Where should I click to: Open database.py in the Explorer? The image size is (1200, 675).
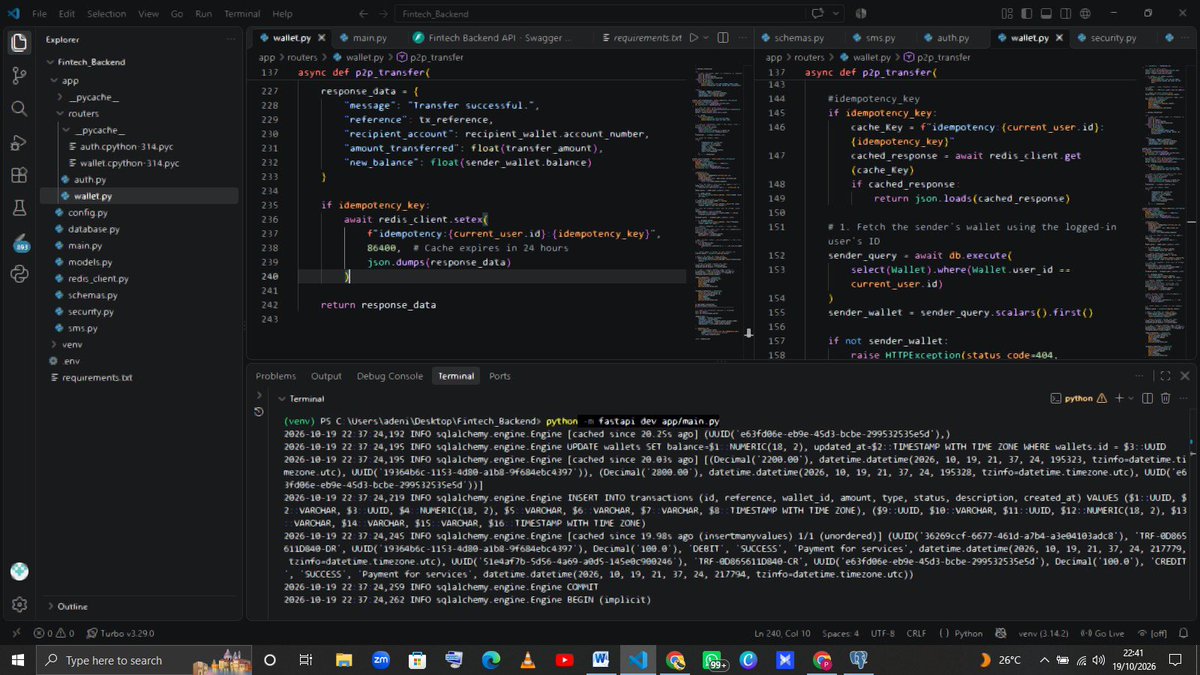tap(94, 229)
